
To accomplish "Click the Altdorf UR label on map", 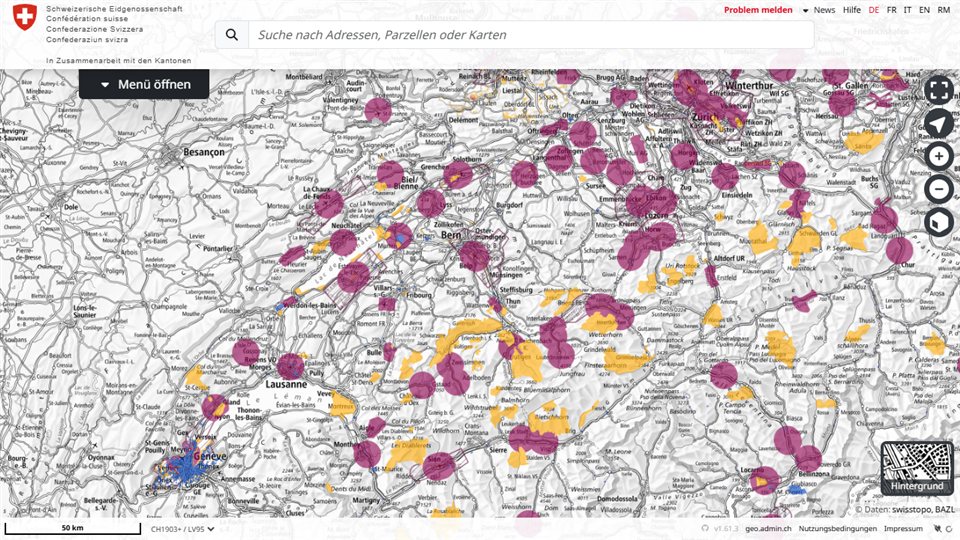I will coord(729,258).
